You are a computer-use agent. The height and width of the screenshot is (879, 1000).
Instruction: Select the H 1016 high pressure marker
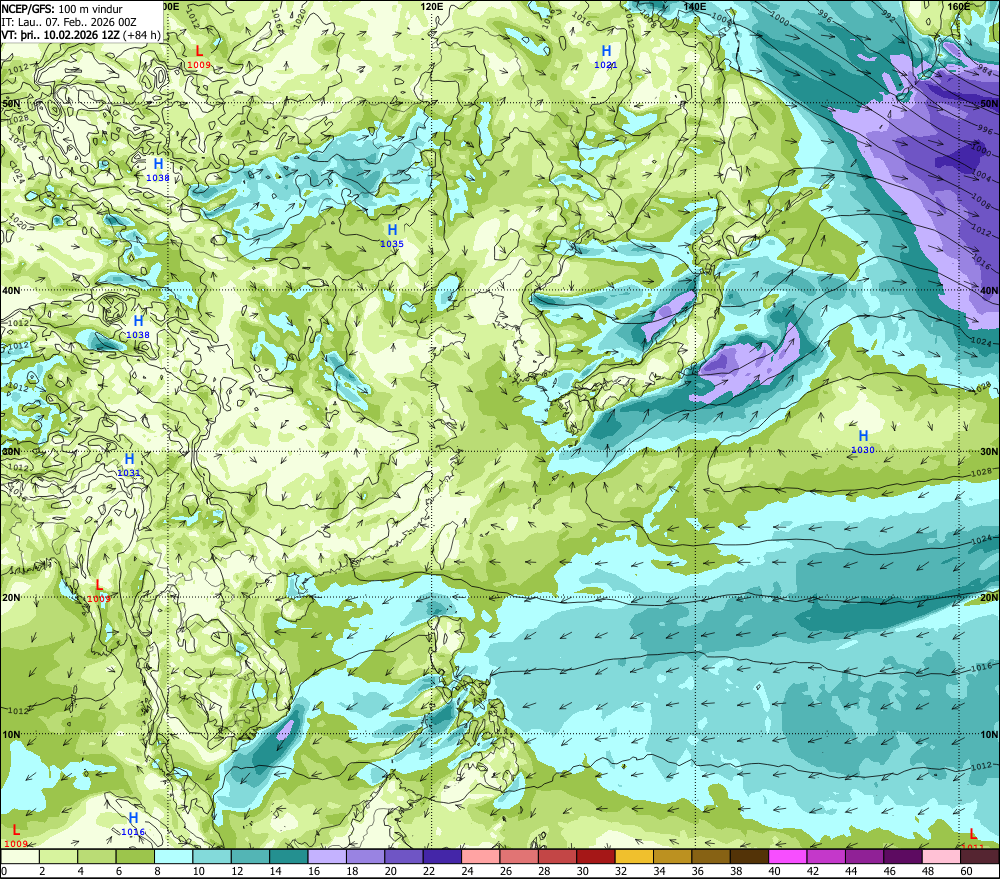(133, 824)
